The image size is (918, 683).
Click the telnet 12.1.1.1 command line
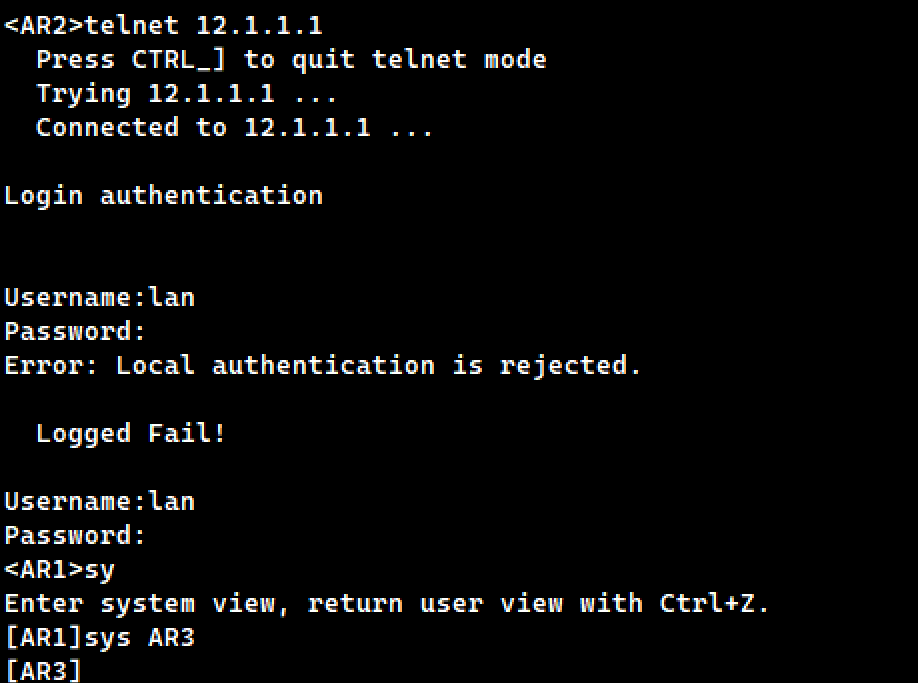pyautogui.click(x=163, y=26)
